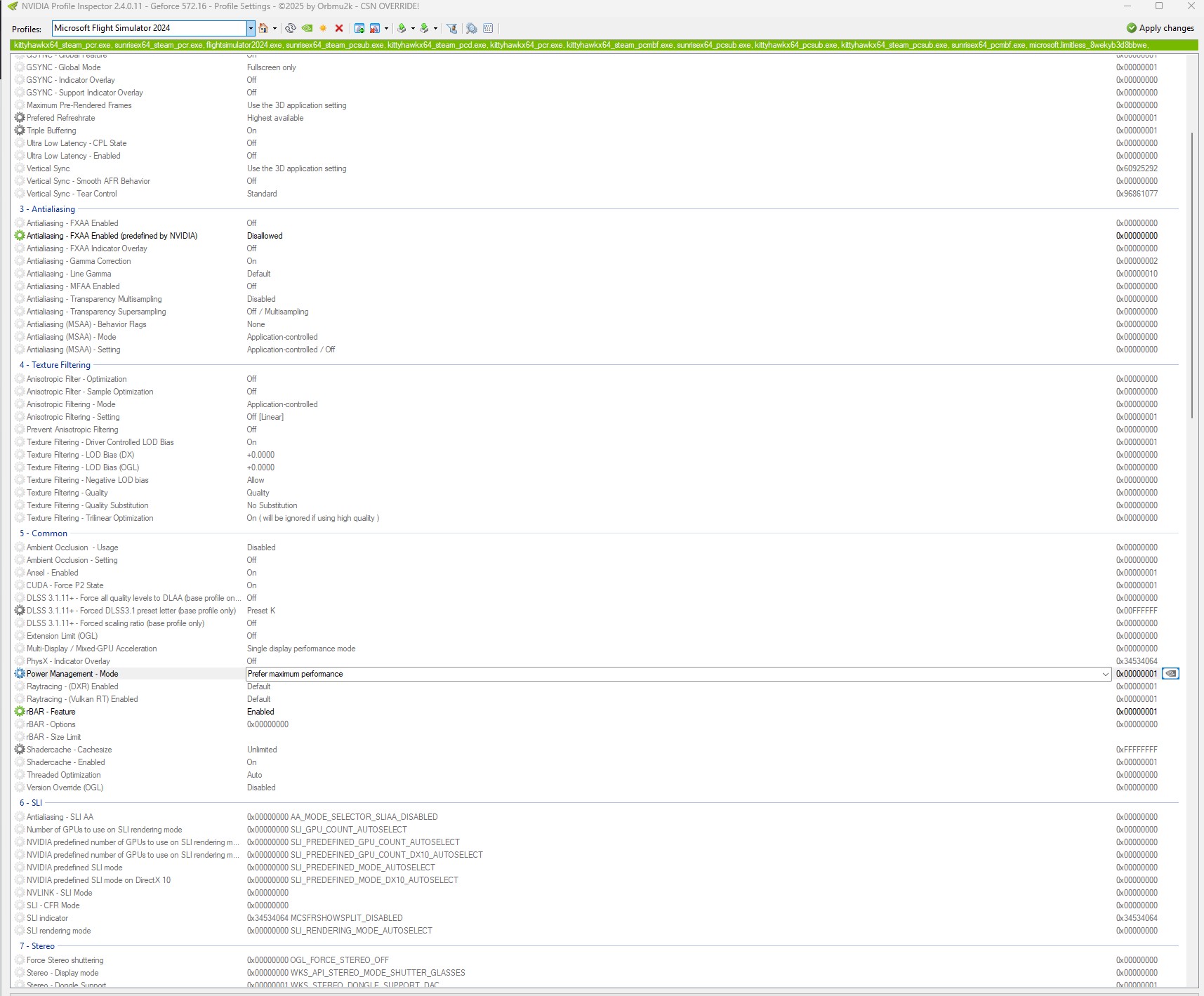Select GSYNC - Global Mode row
Screen dimensions: 1204x996
click(597, 67)
